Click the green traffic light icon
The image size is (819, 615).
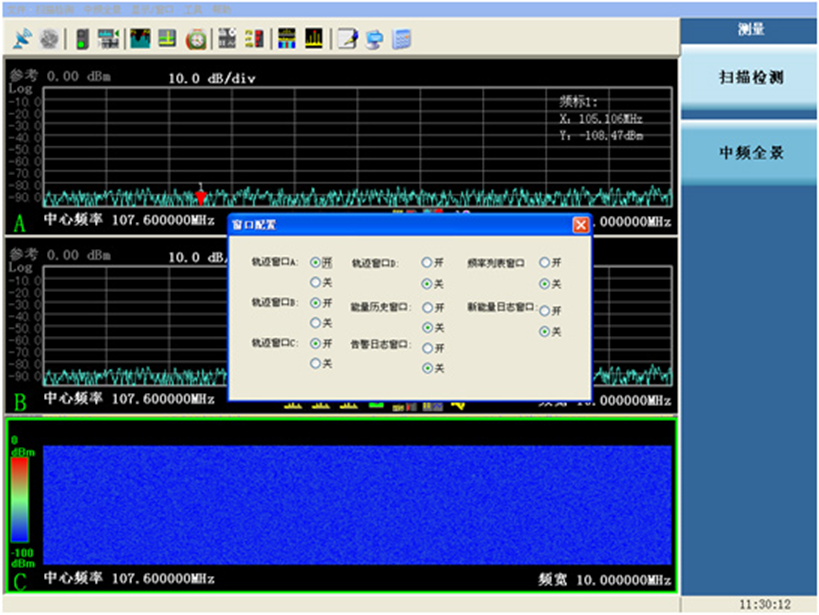81,39
